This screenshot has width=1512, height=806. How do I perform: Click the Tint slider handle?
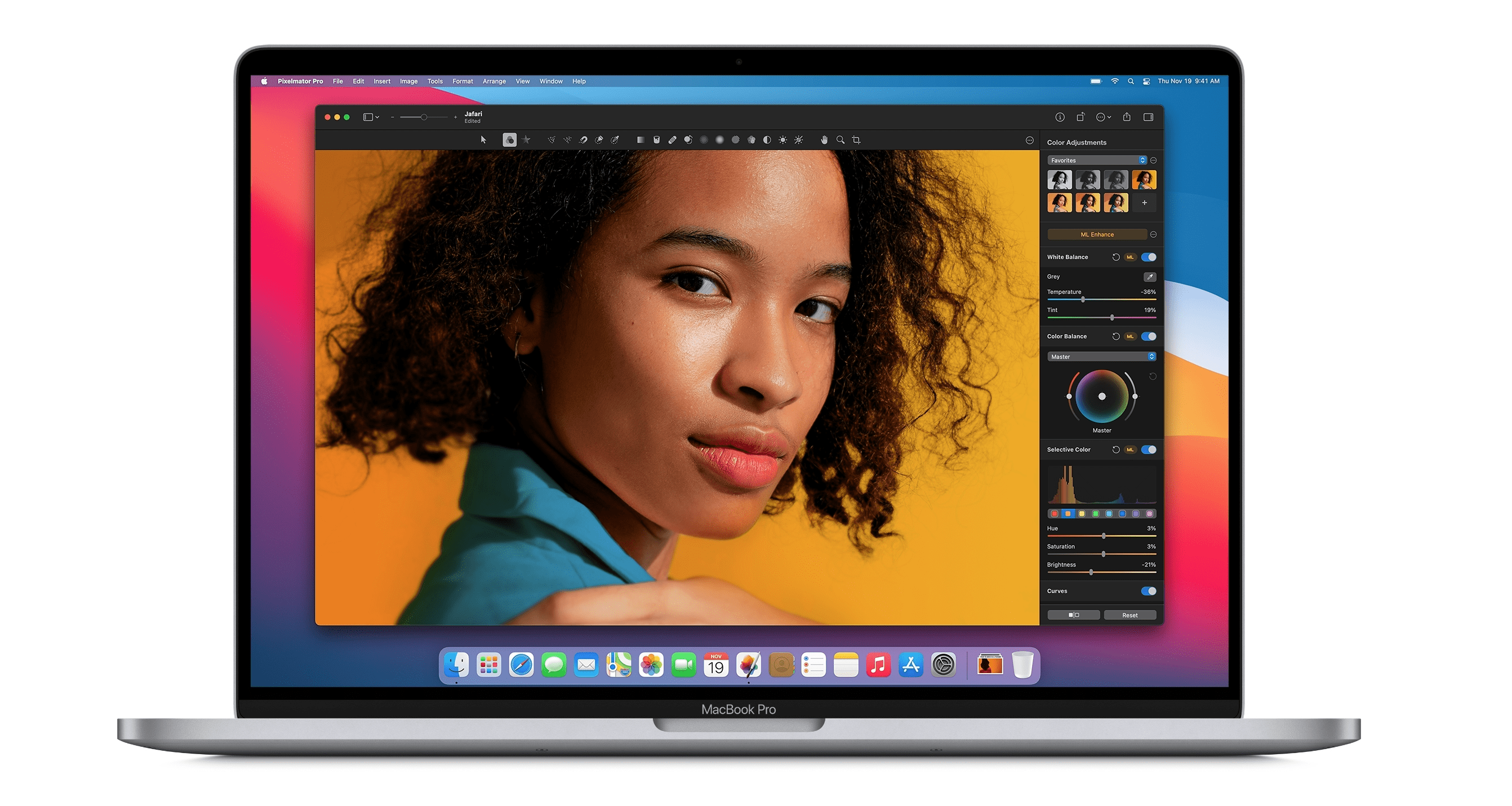(1112, 318)
